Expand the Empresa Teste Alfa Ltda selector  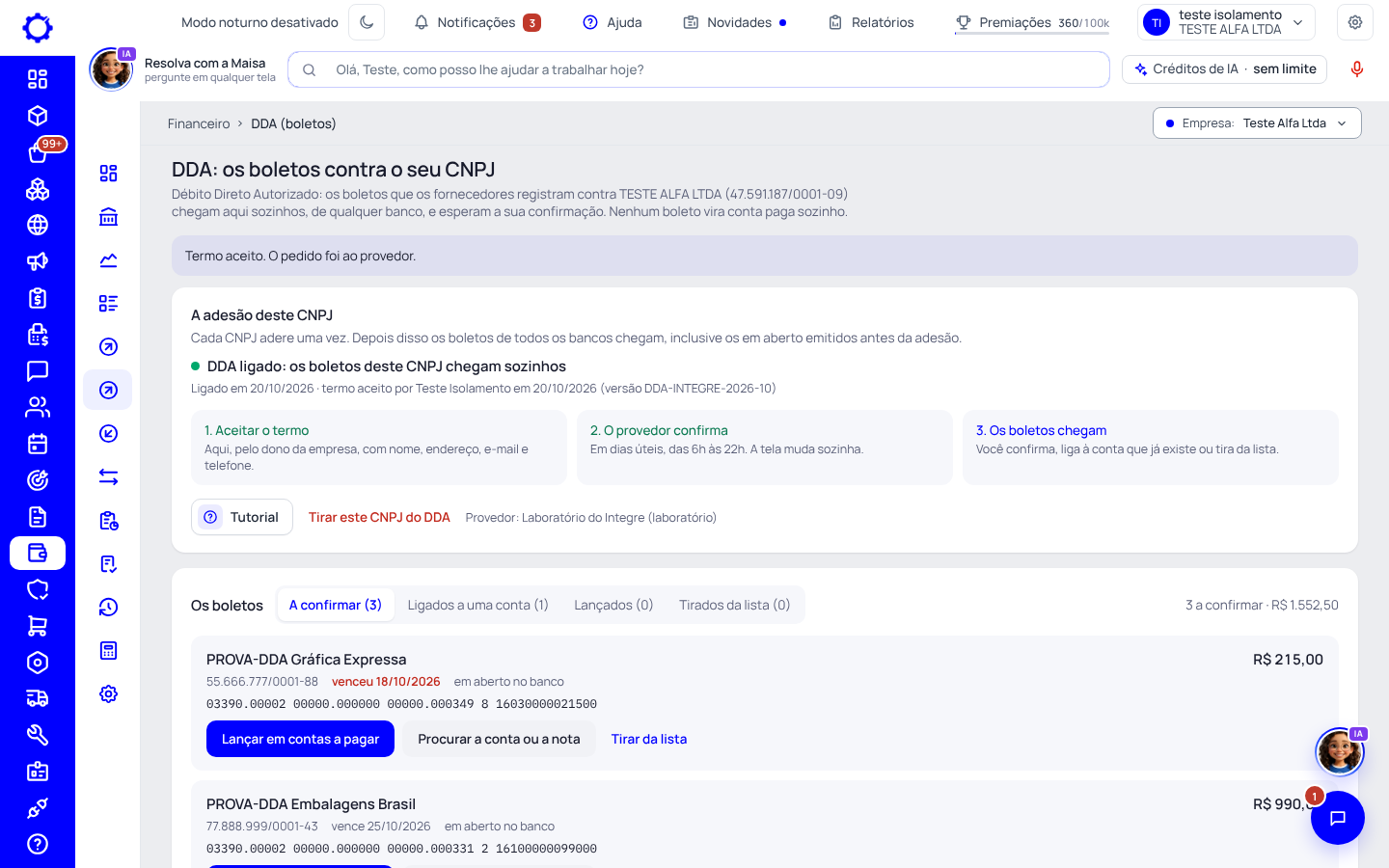coord(1257,123)
